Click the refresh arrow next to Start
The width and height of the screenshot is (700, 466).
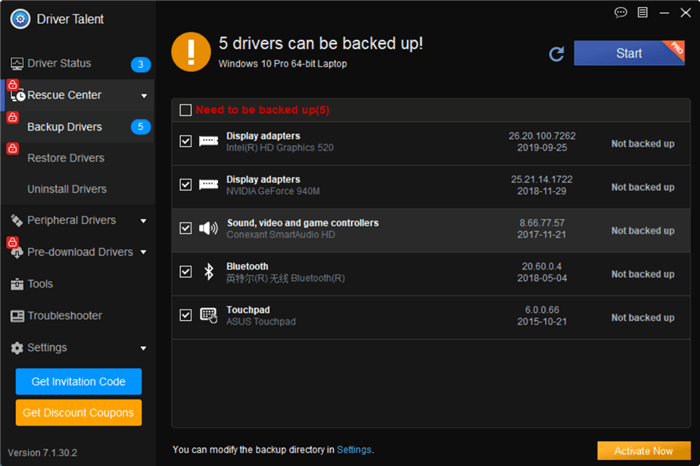point(556,54)
